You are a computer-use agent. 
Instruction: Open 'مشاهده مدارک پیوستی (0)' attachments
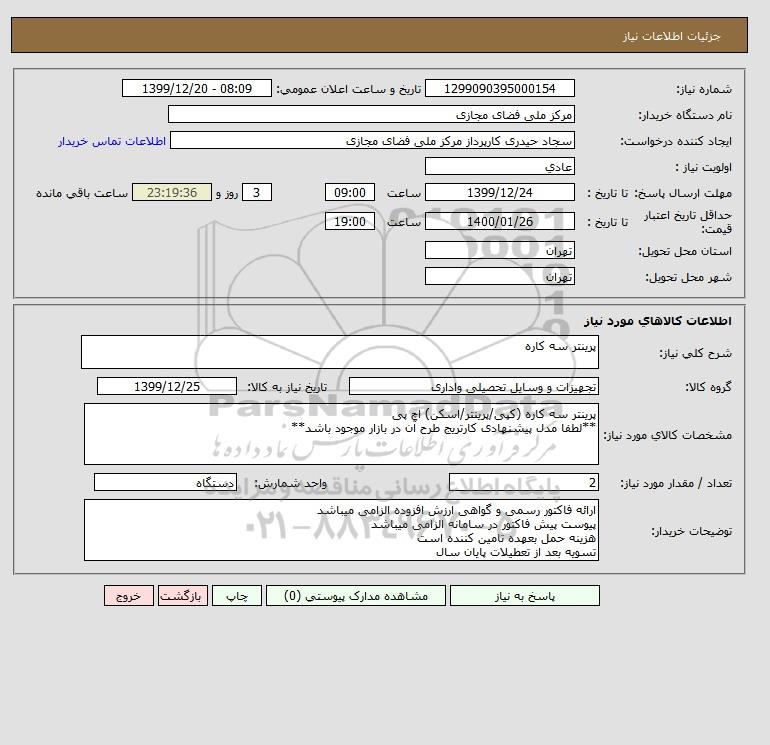tap(356, 596)
